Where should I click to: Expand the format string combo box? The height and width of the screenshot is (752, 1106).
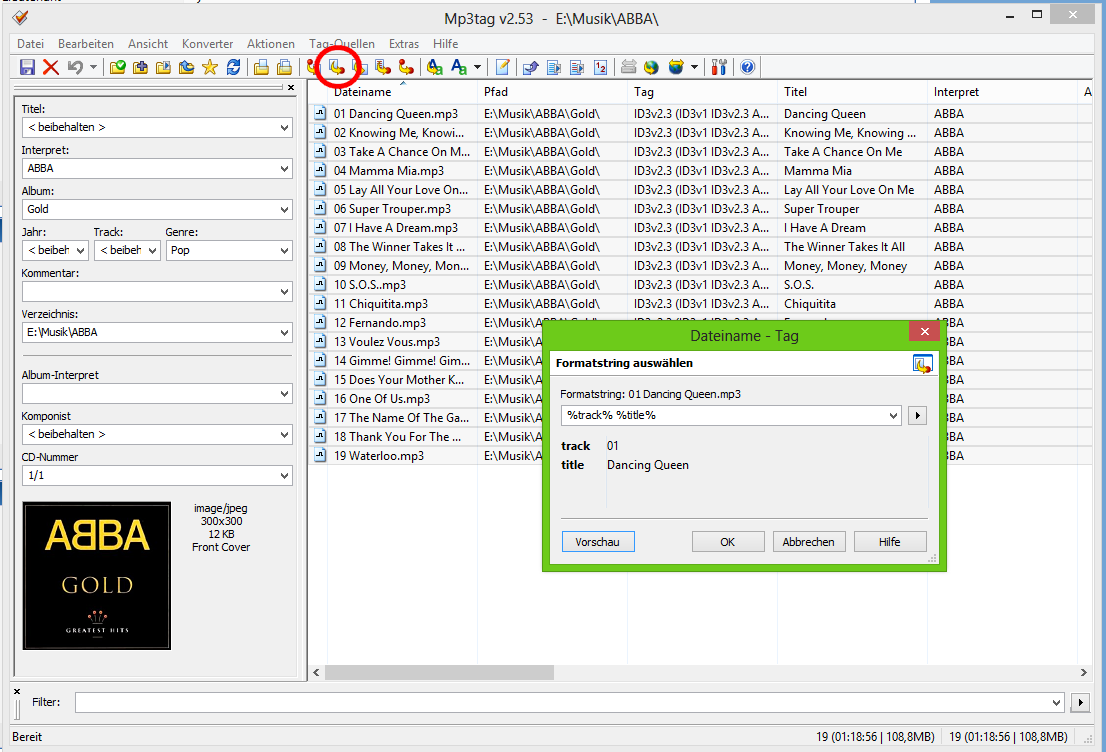click(893, 416)
